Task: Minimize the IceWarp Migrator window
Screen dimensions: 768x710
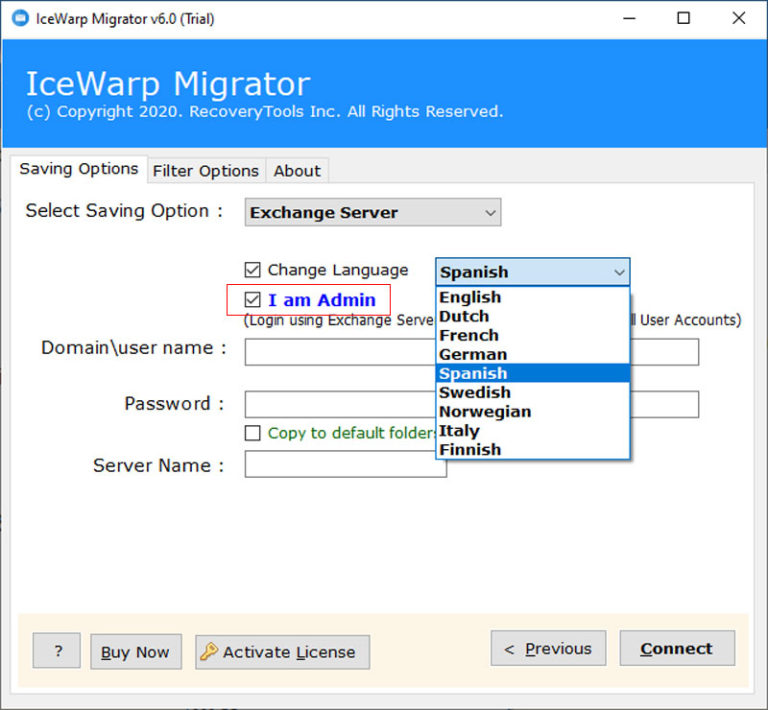Action: (x=629, y=19)
